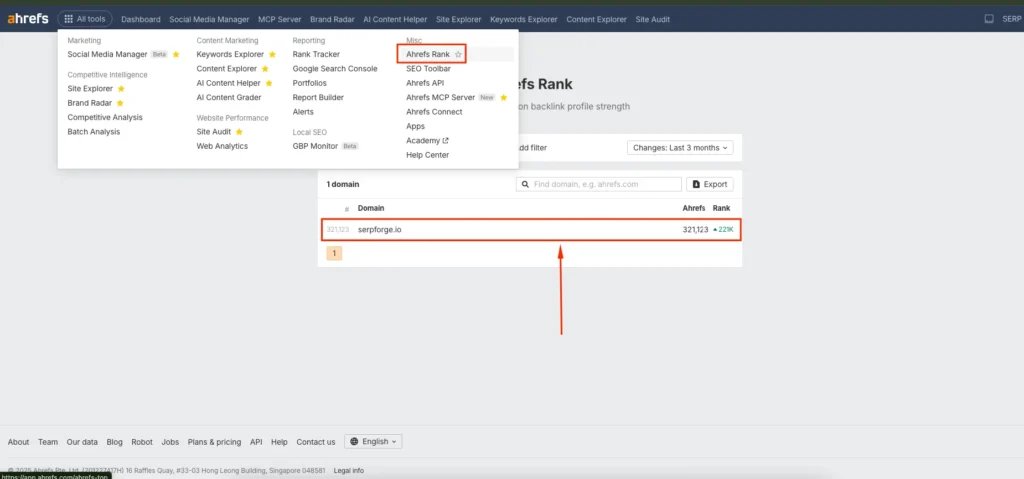Viewport: 1024px width, 479px height.
Task: Open Site Audit in top navigation
Action: point(652,19)
